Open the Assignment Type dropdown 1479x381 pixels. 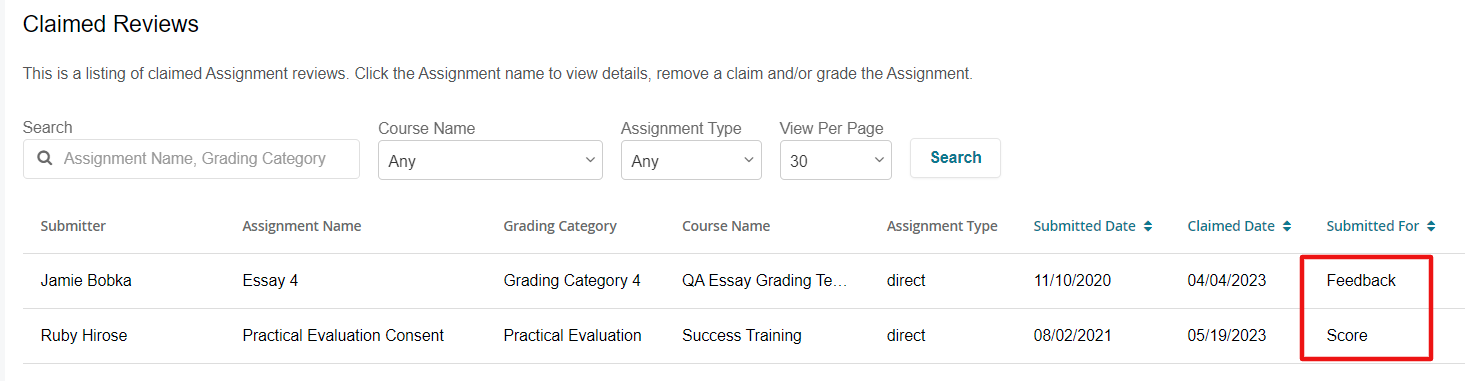point(691,160)
